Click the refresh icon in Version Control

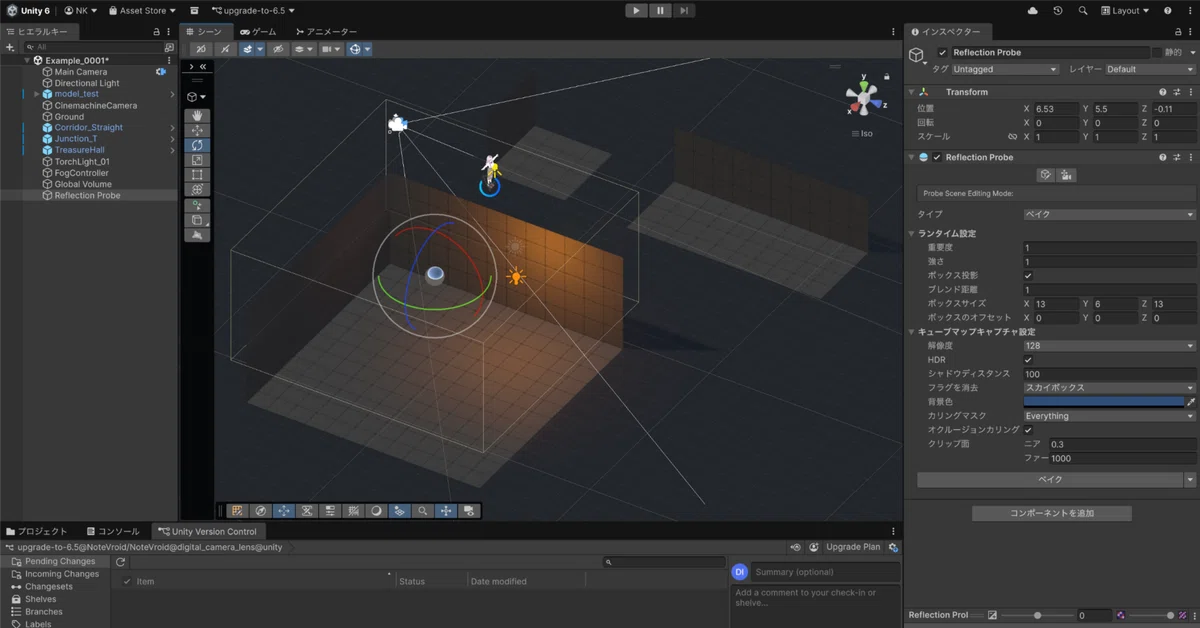[x=120, y=563]
